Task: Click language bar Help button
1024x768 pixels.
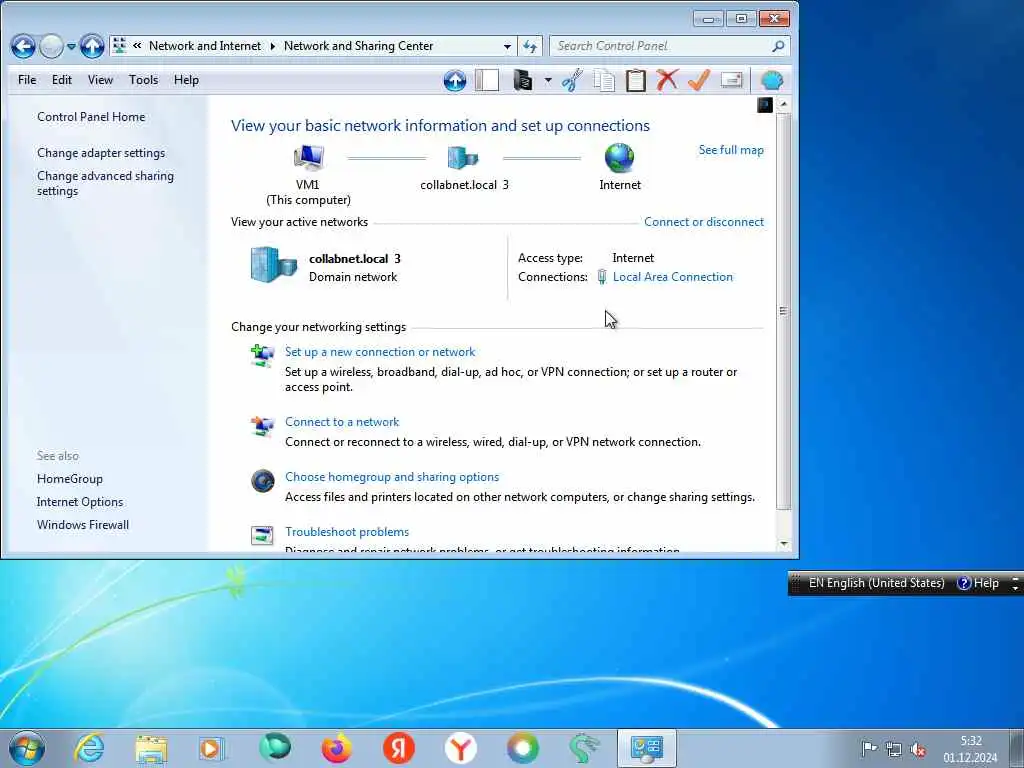Action: [x=978, y=583]
